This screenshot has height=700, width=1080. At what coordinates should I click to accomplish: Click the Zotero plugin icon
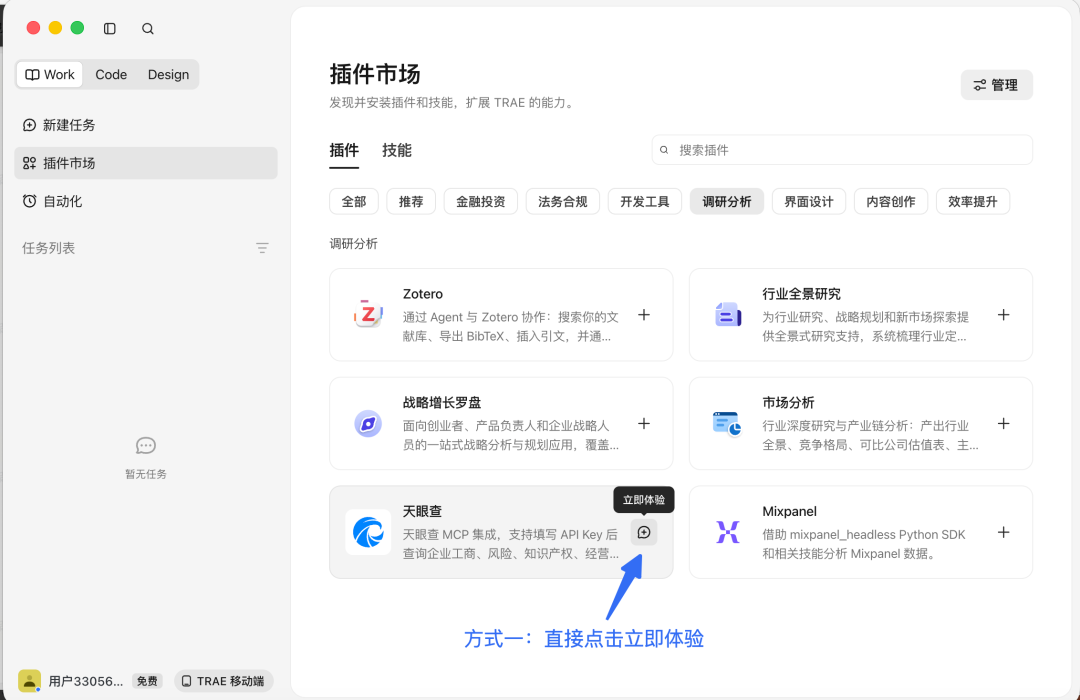coord(368,315)
